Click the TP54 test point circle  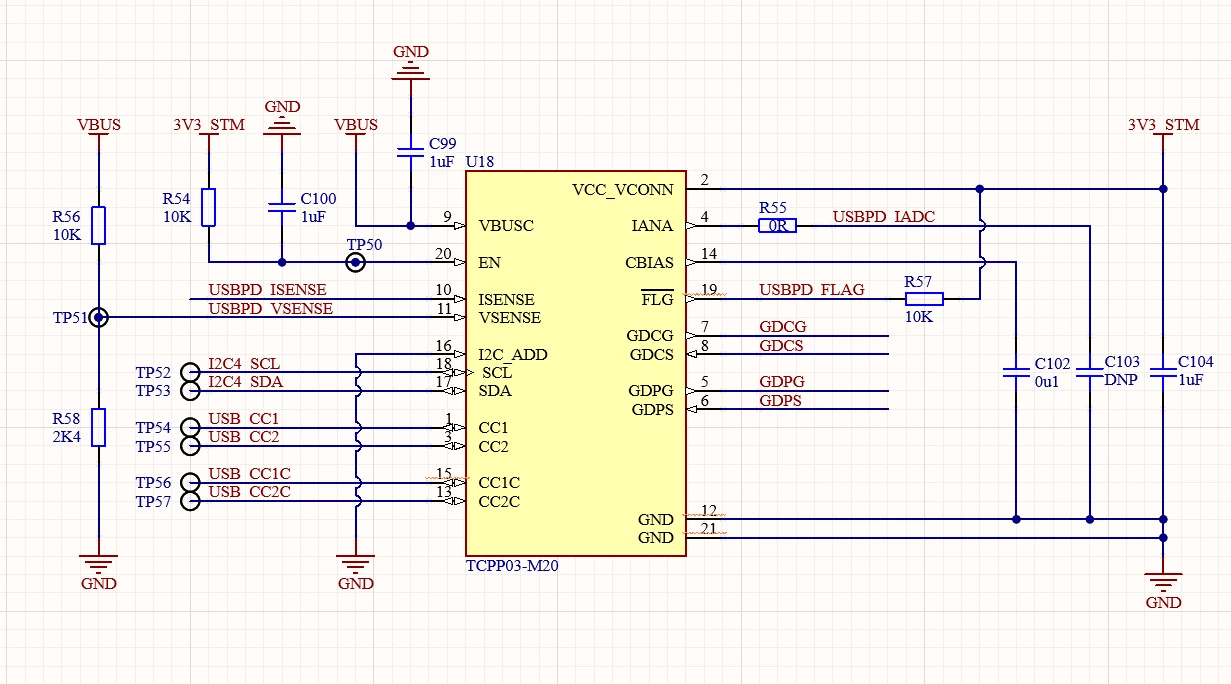pos(190,428)
